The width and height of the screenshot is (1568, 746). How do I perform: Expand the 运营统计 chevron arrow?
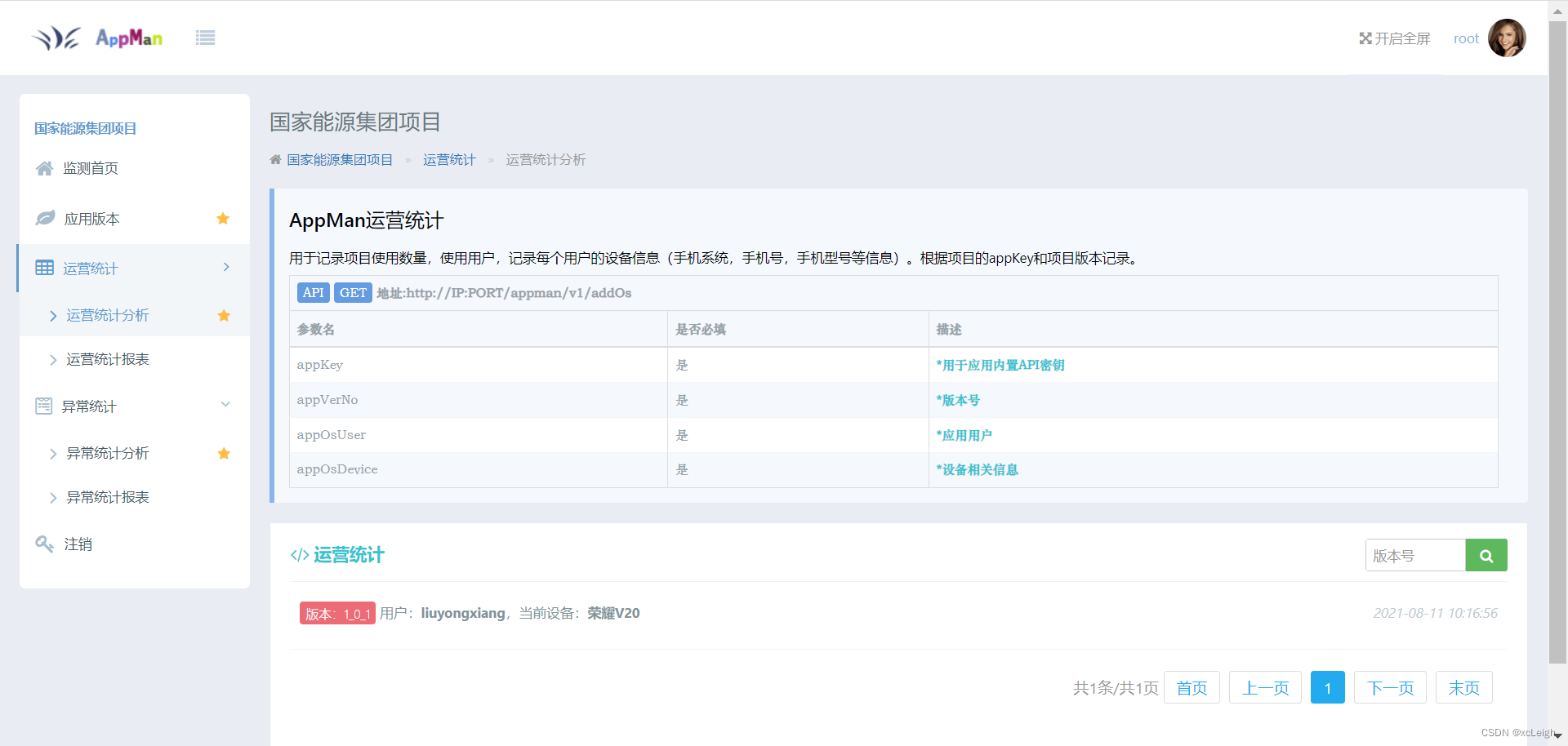coord(226,267)
